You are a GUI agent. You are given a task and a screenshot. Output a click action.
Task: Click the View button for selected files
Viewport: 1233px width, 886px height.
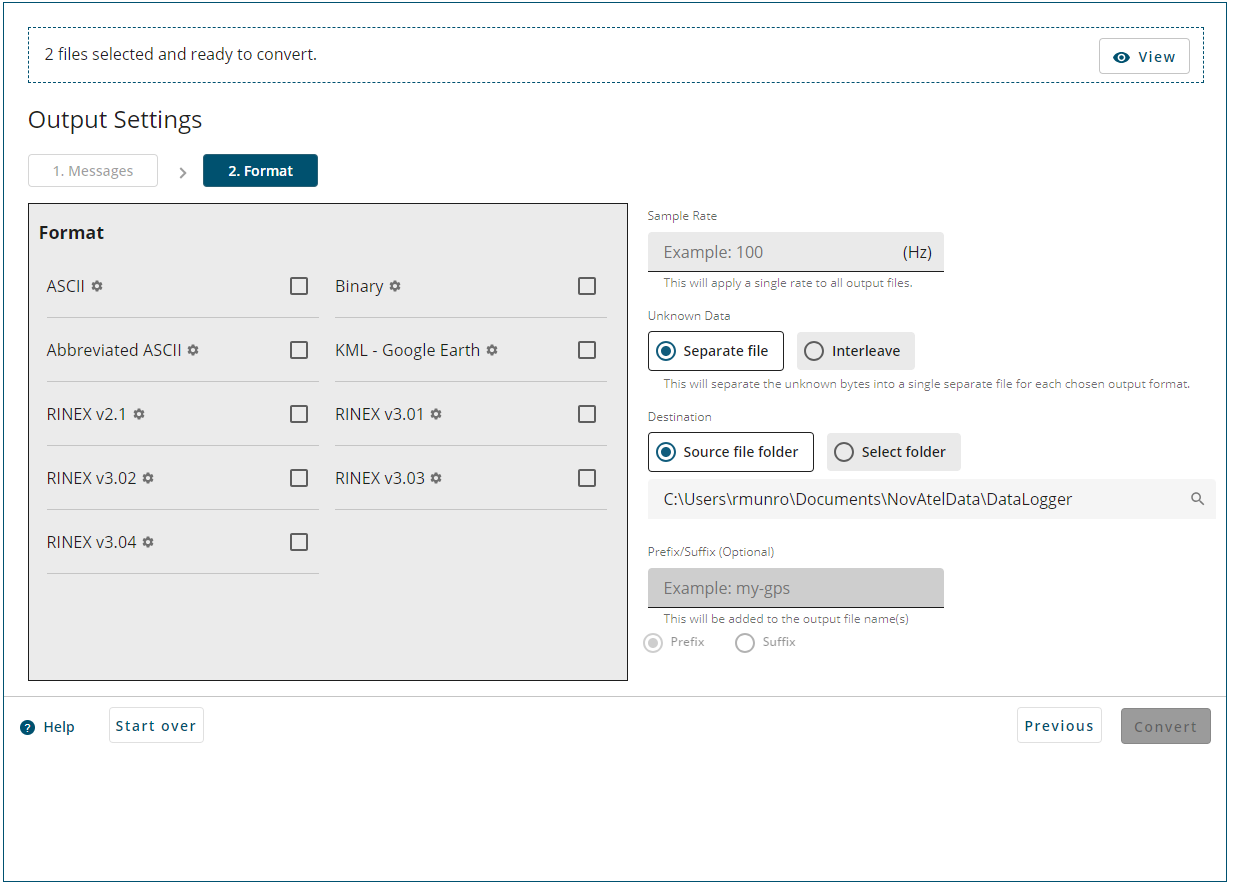(1144, 57)
